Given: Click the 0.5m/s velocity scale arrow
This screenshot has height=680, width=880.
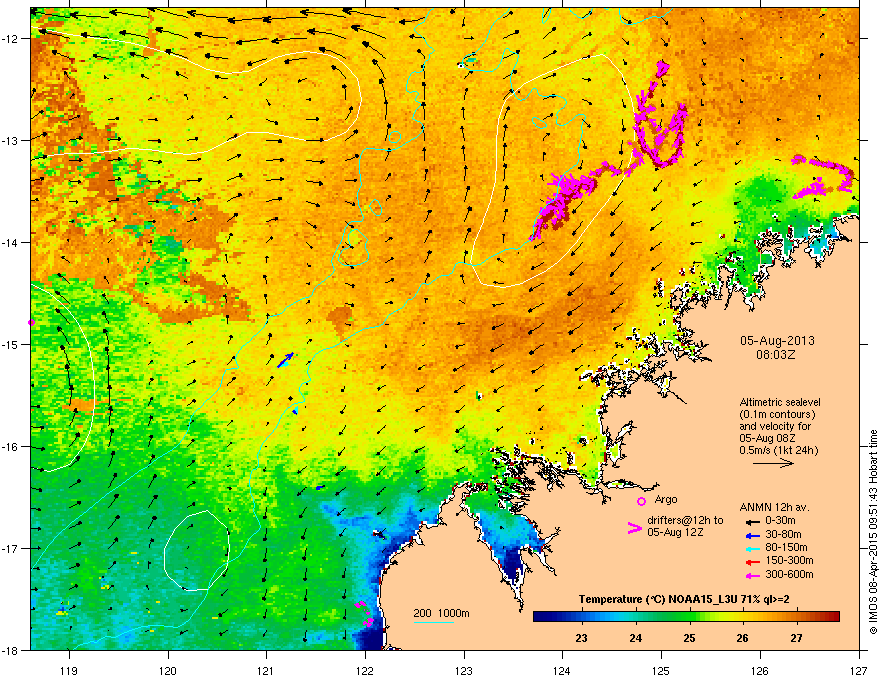Looking at the screenshot, I should point(773,463).
